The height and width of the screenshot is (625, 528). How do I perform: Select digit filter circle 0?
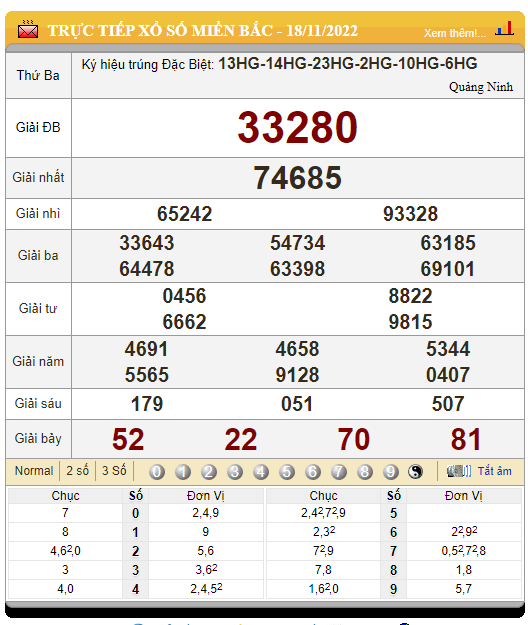point(157,472)
